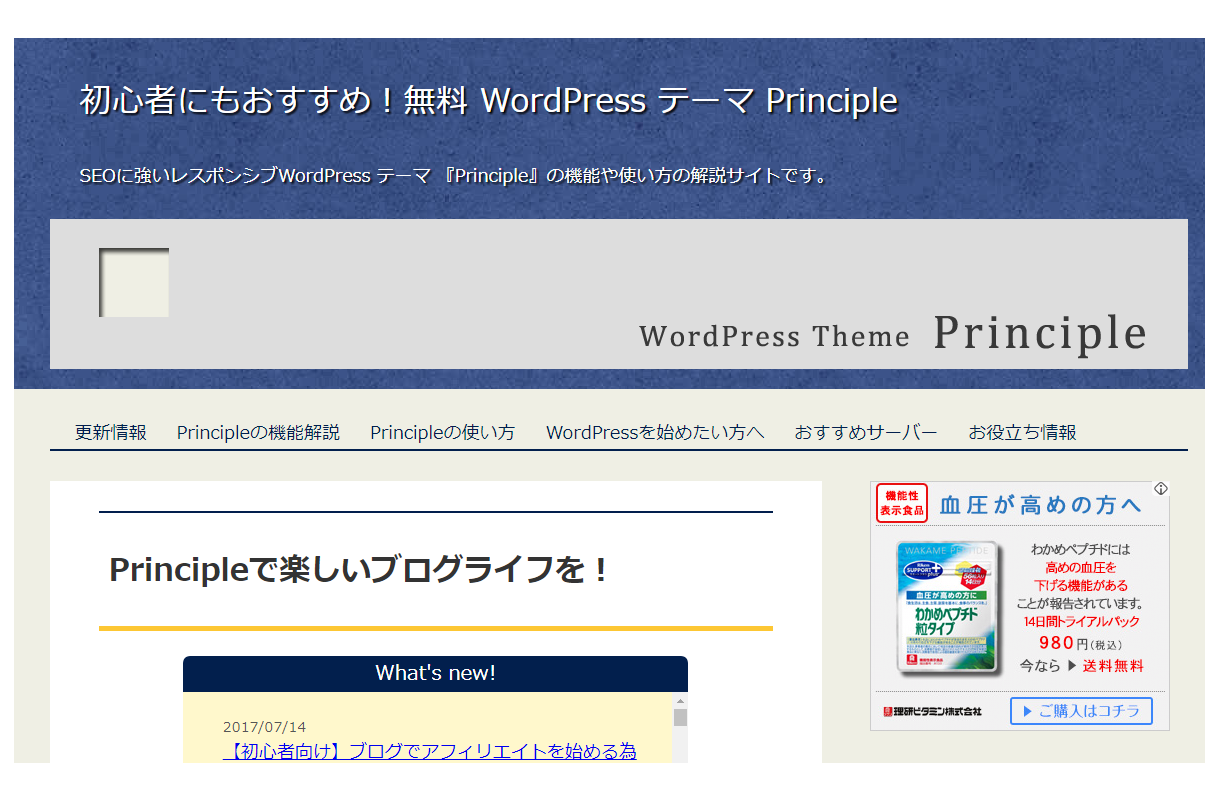Click the site title 初心者にもおすすめ！無料 WordPress テーマ Principle
Image resolution: width=1223 pixels, height=806 pixels.
[x=488, y=100]
